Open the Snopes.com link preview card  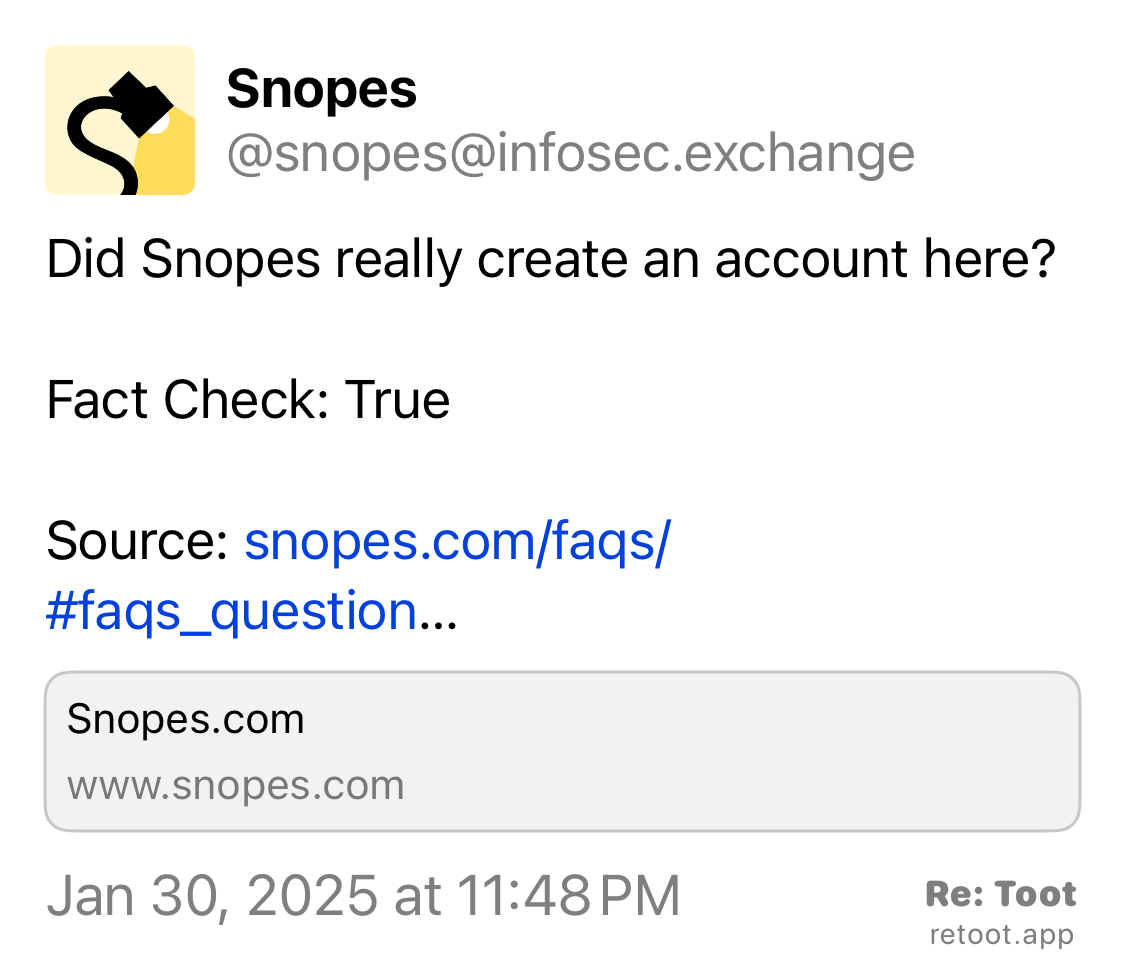(x=562, y=751)
